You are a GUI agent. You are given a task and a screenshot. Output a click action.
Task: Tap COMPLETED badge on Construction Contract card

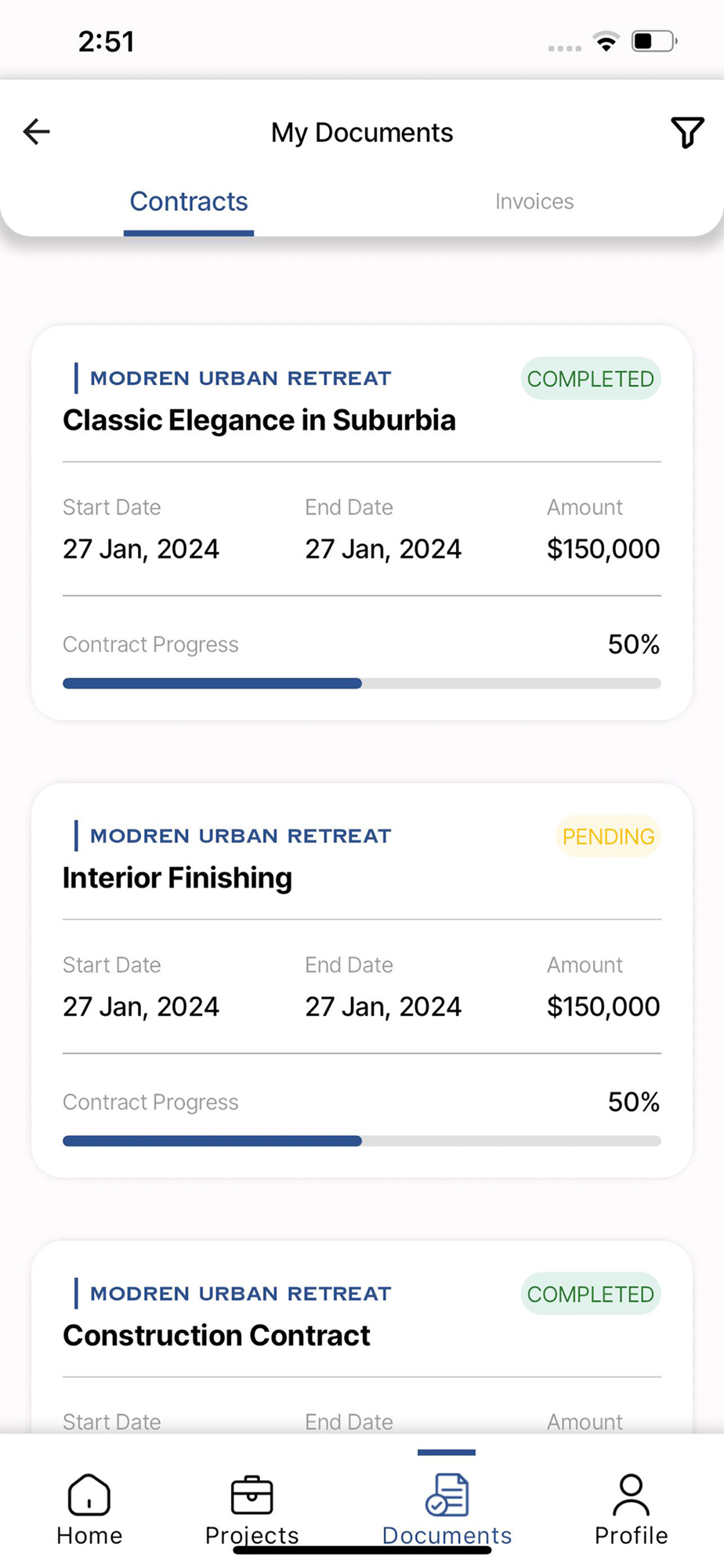point(590,1294)
